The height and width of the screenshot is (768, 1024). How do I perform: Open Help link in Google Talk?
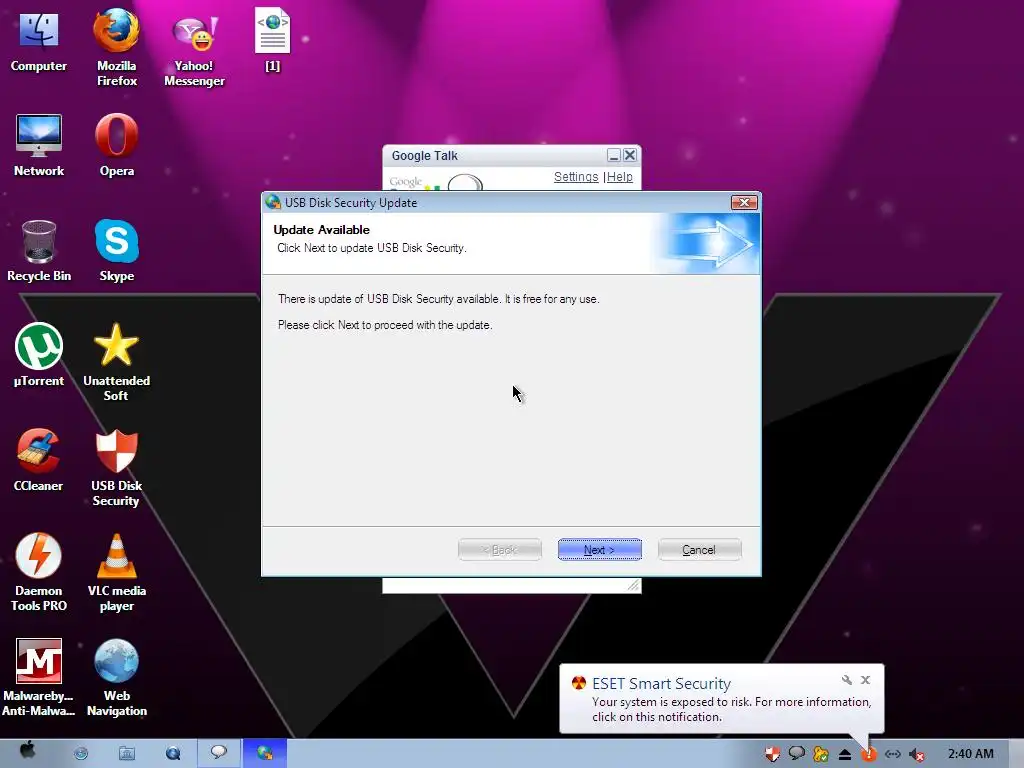tap(620, 177)
